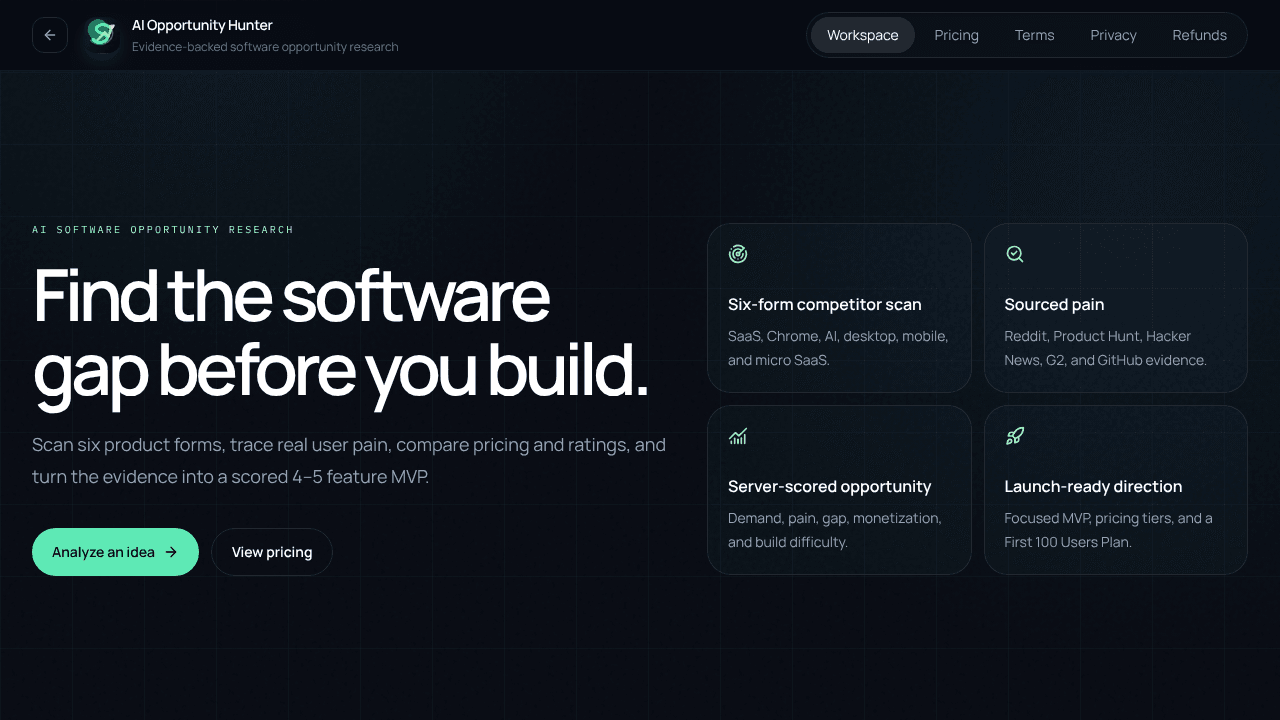The height and width of the screenshot is (720, 1280).
Task: Click the chart icon on Server-scored opportunity card
Action: (738, 436)
